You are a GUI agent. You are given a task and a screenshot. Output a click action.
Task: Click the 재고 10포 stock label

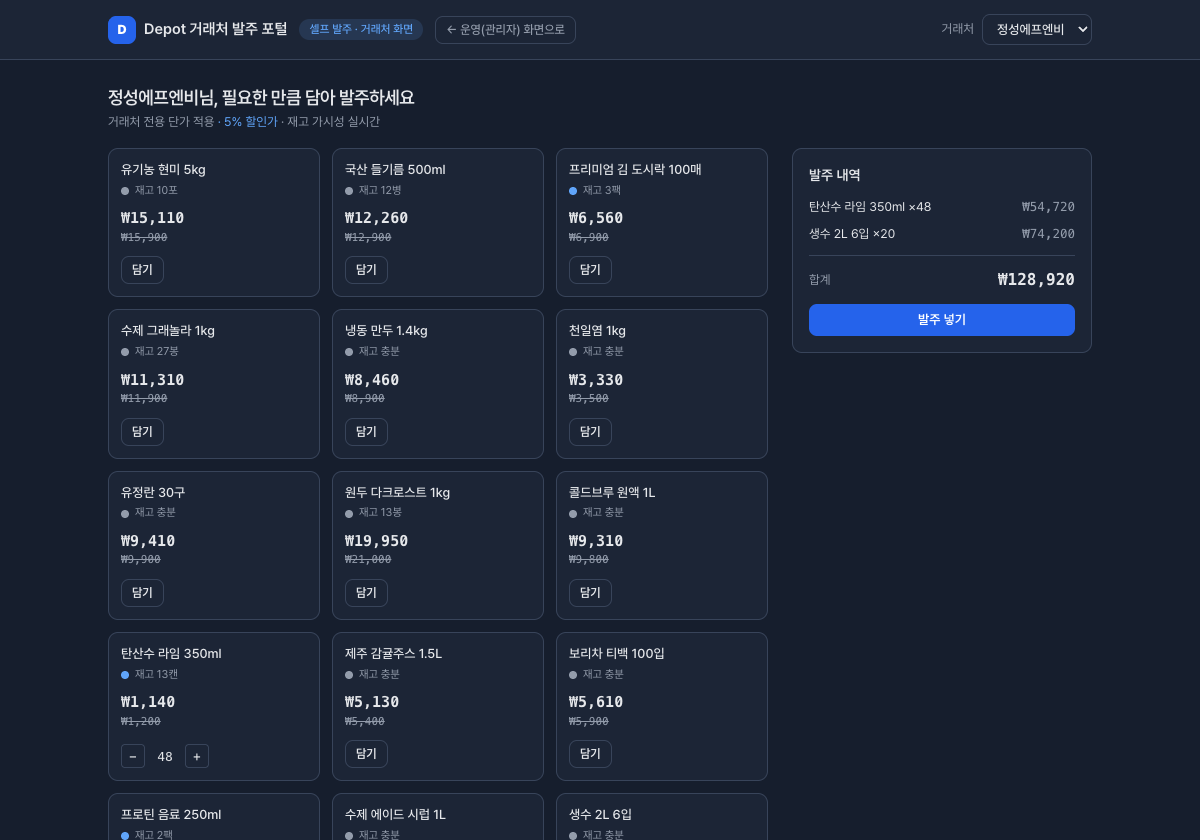pyautogui.click(x=156, y=190)
